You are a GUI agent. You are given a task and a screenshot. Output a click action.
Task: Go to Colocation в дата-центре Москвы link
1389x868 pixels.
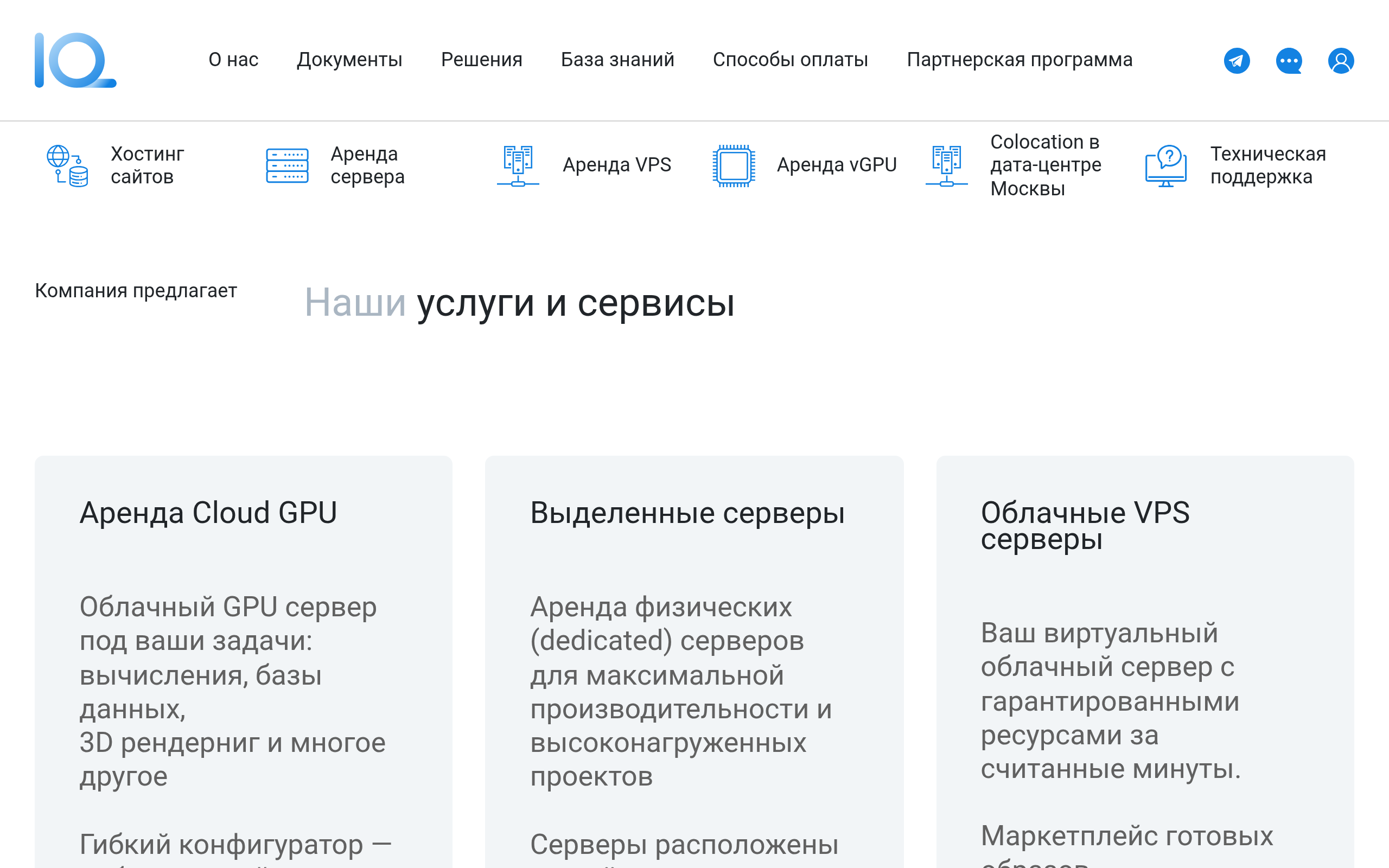(1045, 165)
